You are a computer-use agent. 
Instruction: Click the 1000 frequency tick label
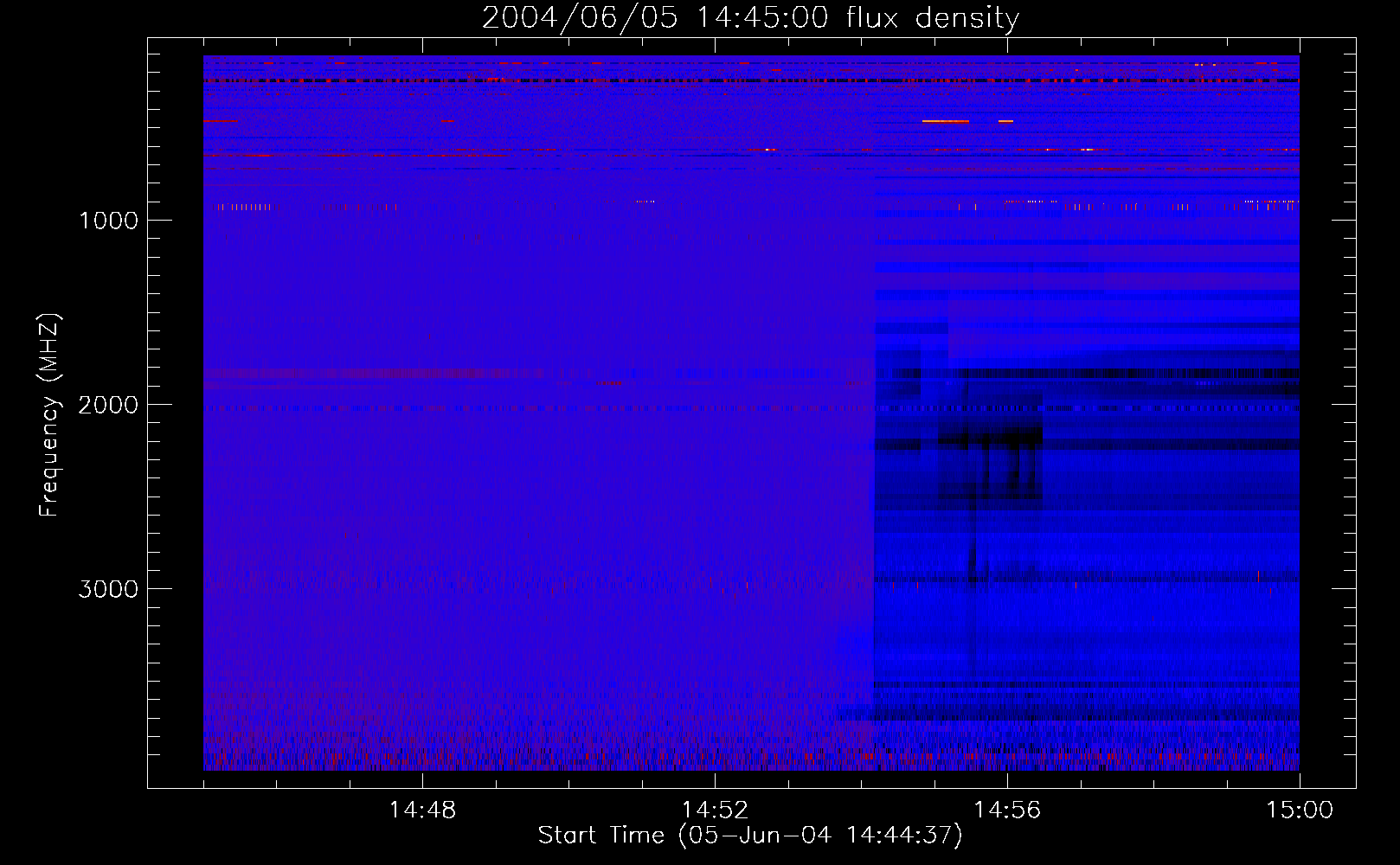tap(108, 221)
